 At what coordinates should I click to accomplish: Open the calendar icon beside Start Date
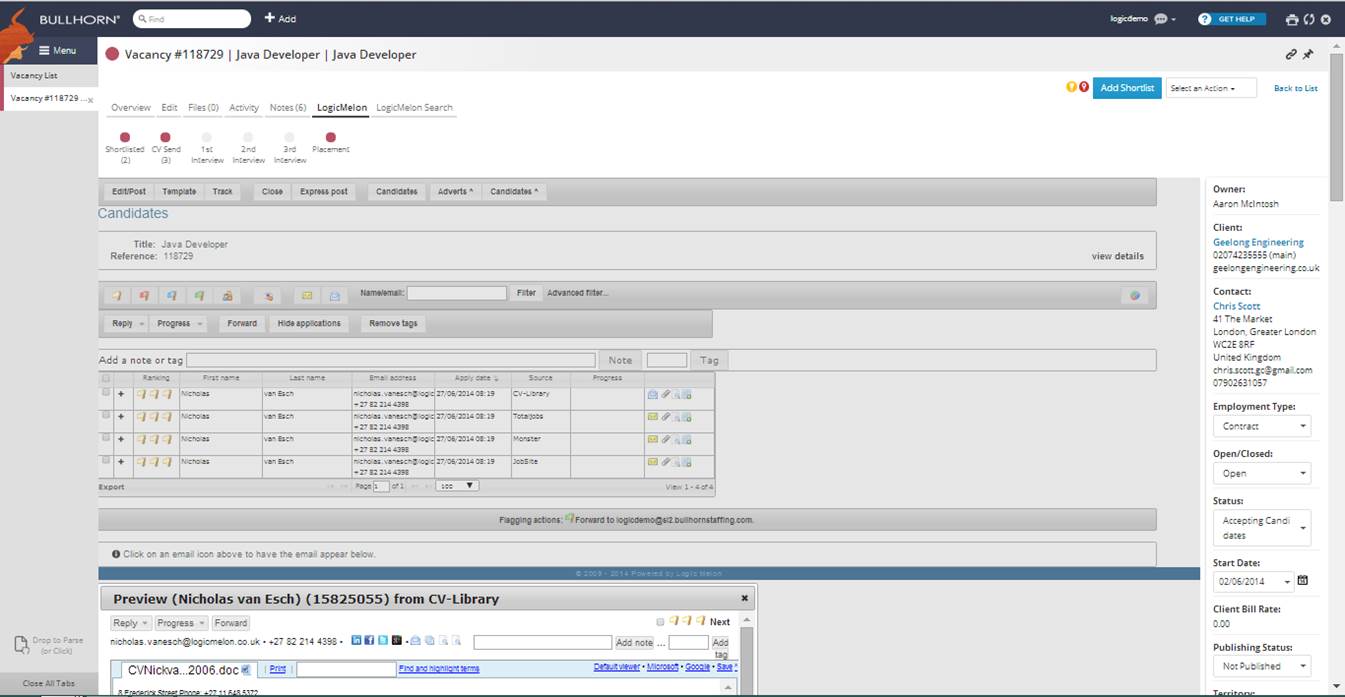point(1303,580)
